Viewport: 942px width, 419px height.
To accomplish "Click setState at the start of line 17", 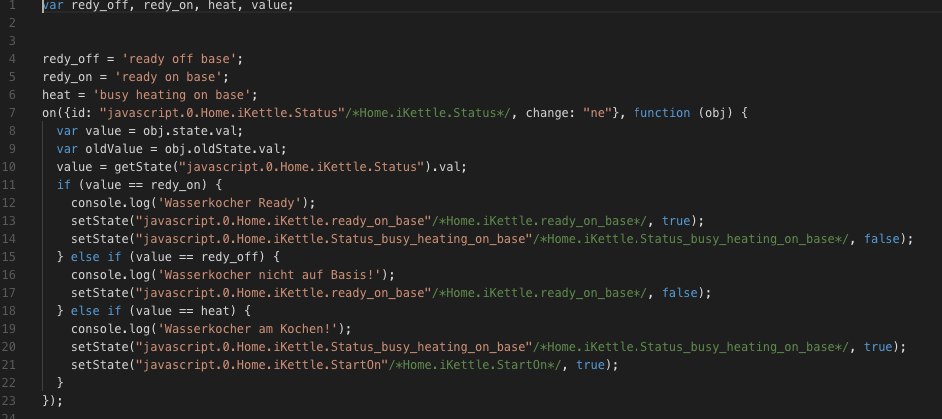I will 100,293.
